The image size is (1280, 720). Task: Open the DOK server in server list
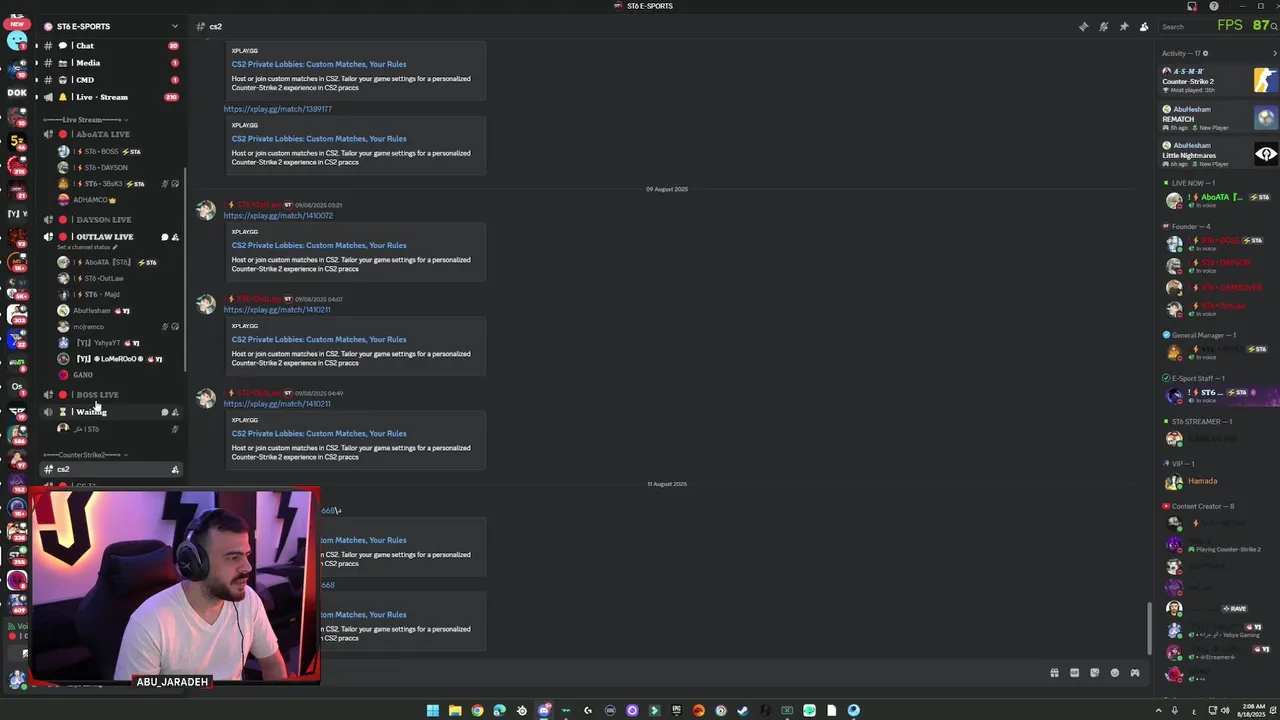pyautogui.click(x=17, y=92)
